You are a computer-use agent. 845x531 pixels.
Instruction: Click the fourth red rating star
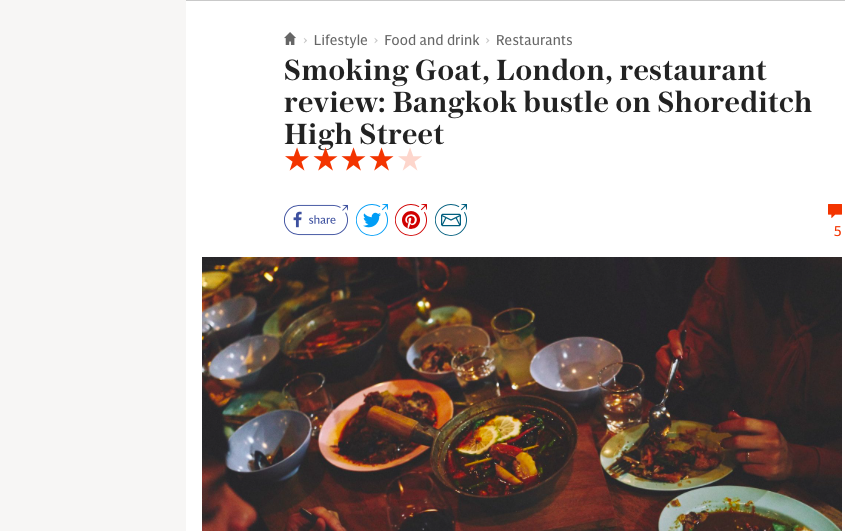[382, 160]
